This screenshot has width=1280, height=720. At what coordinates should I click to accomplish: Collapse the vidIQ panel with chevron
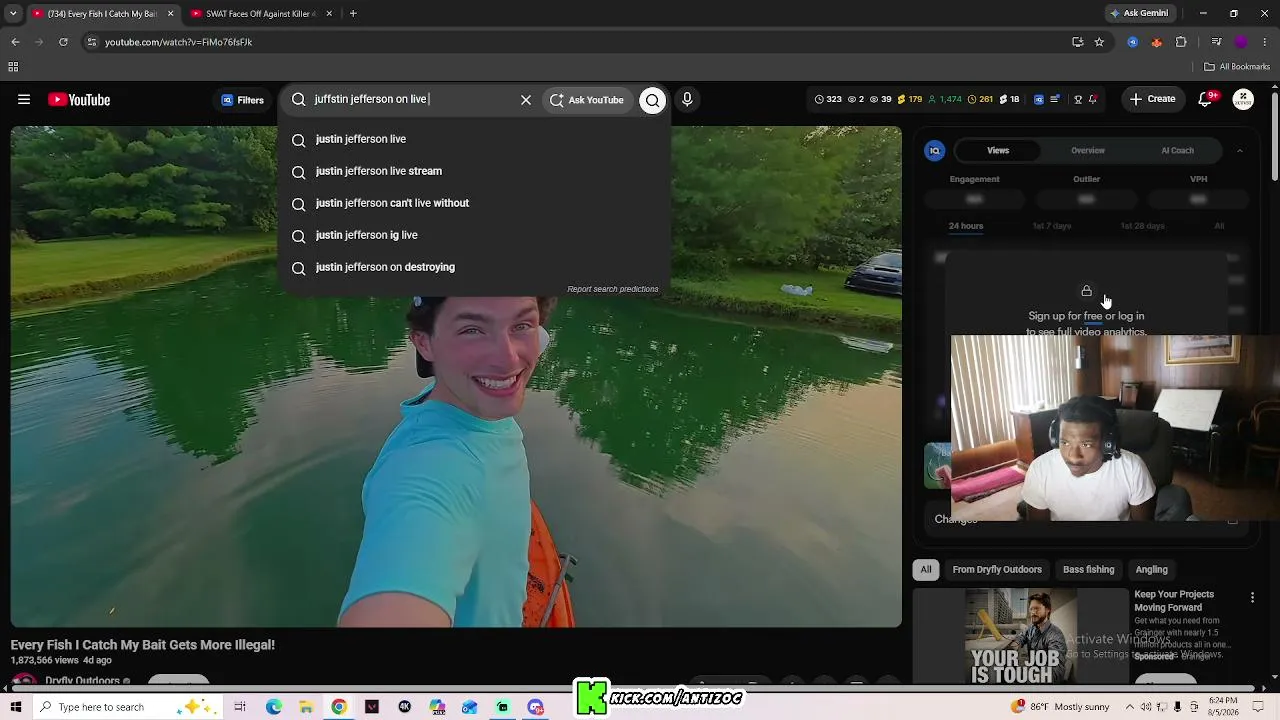[x=1240, y=151]
